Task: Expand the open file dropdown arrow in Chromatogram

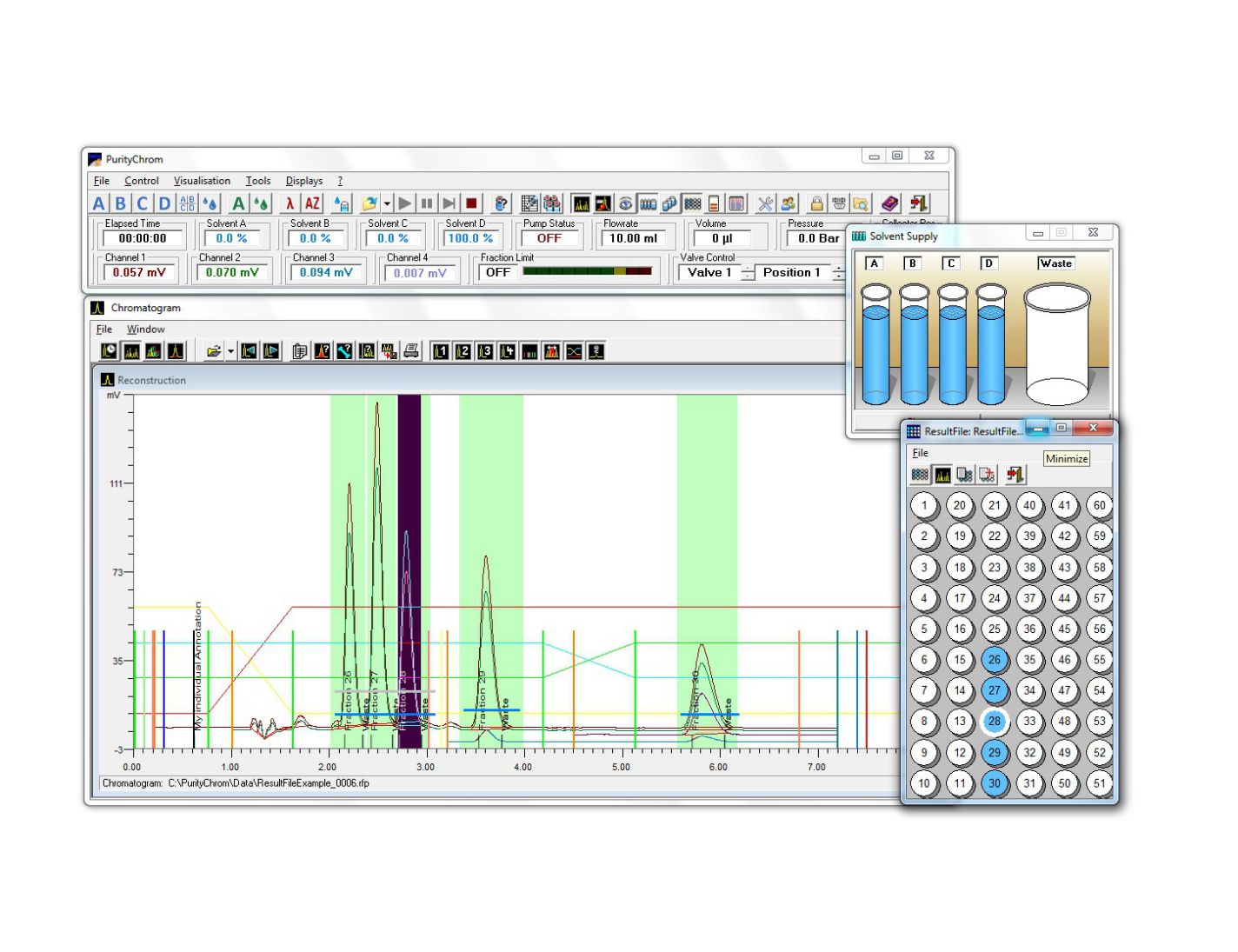Action: (230, 351)
